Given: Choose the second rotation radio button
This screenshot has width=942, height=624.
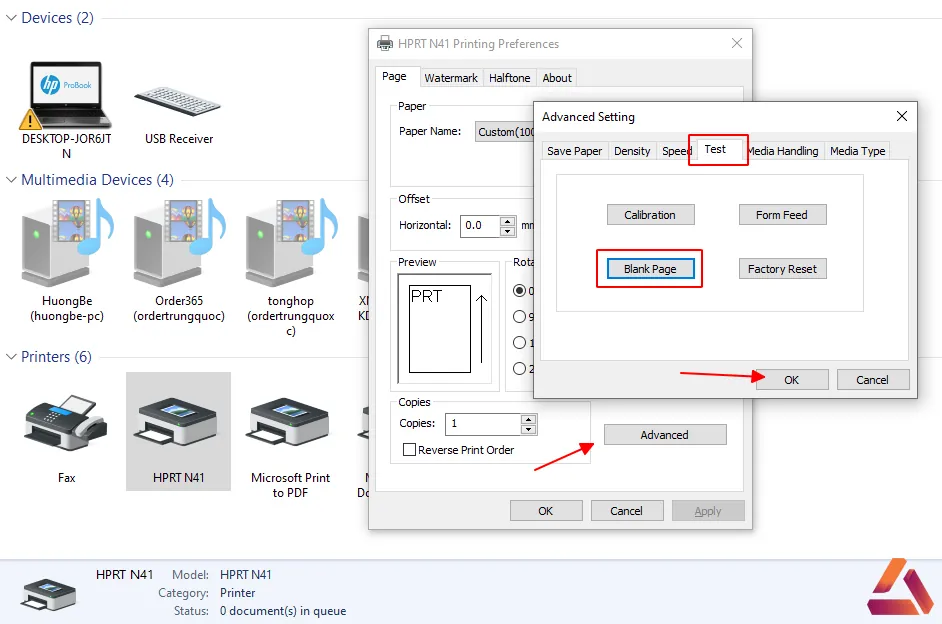Looking at the screenshot, I should tap(520, 317).
